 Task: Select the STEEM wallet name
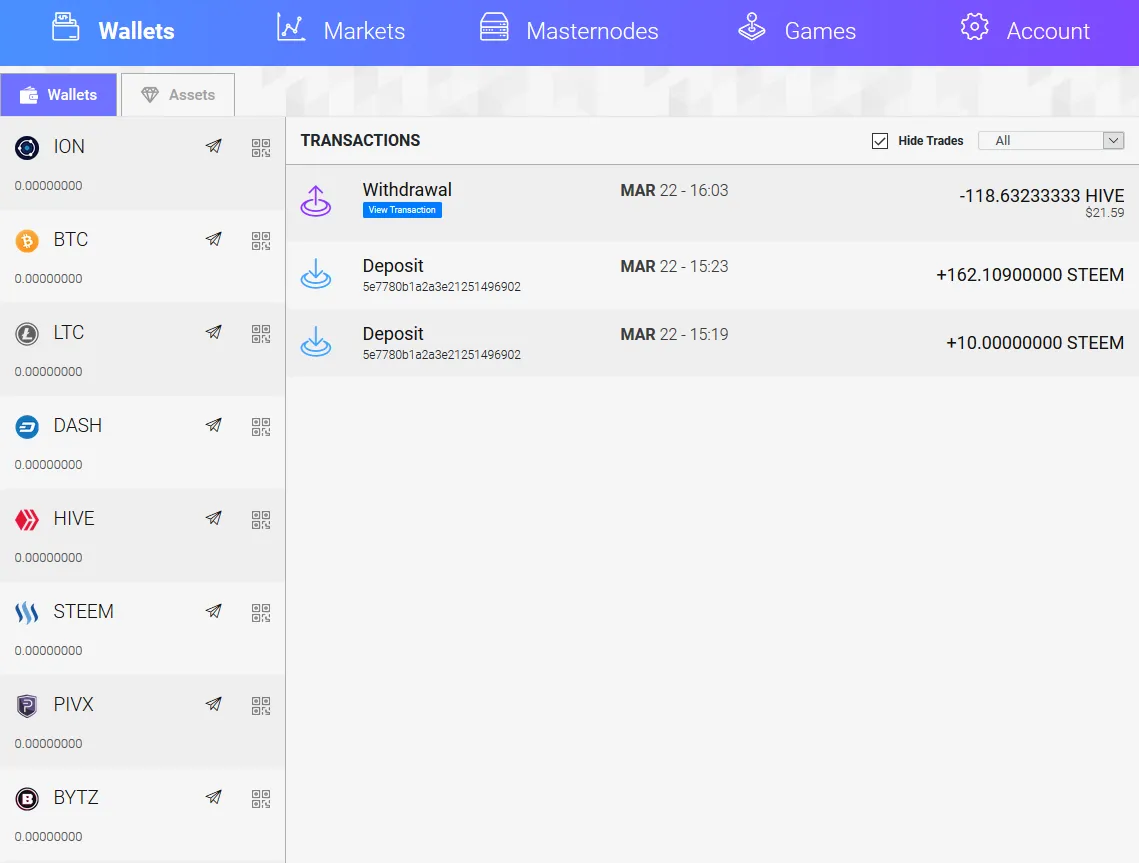[x=84, y=612]
